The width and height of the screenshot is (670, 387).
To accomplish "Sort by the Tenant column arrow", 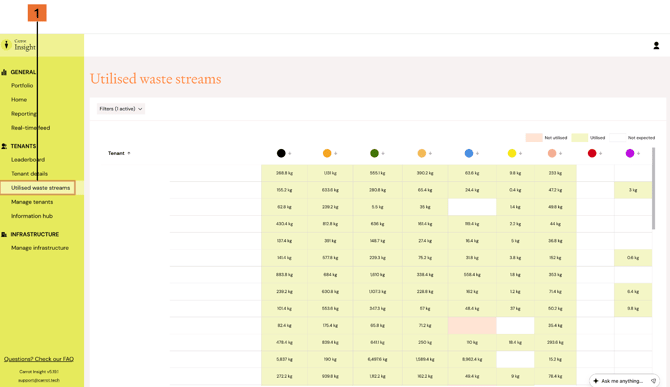I will [x=129, y=153].
